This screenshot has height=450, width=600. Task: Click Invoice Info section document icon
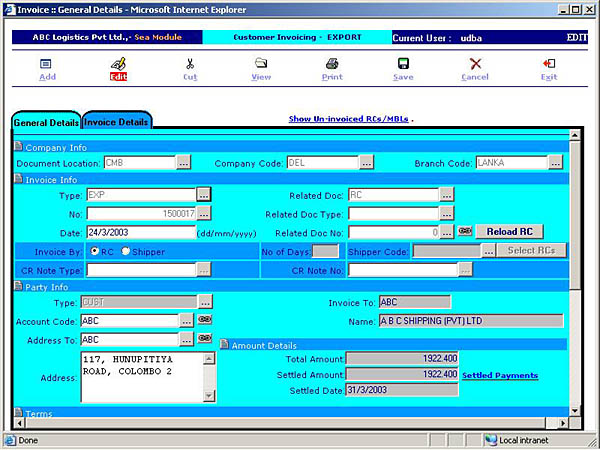(x=18, y=179)
